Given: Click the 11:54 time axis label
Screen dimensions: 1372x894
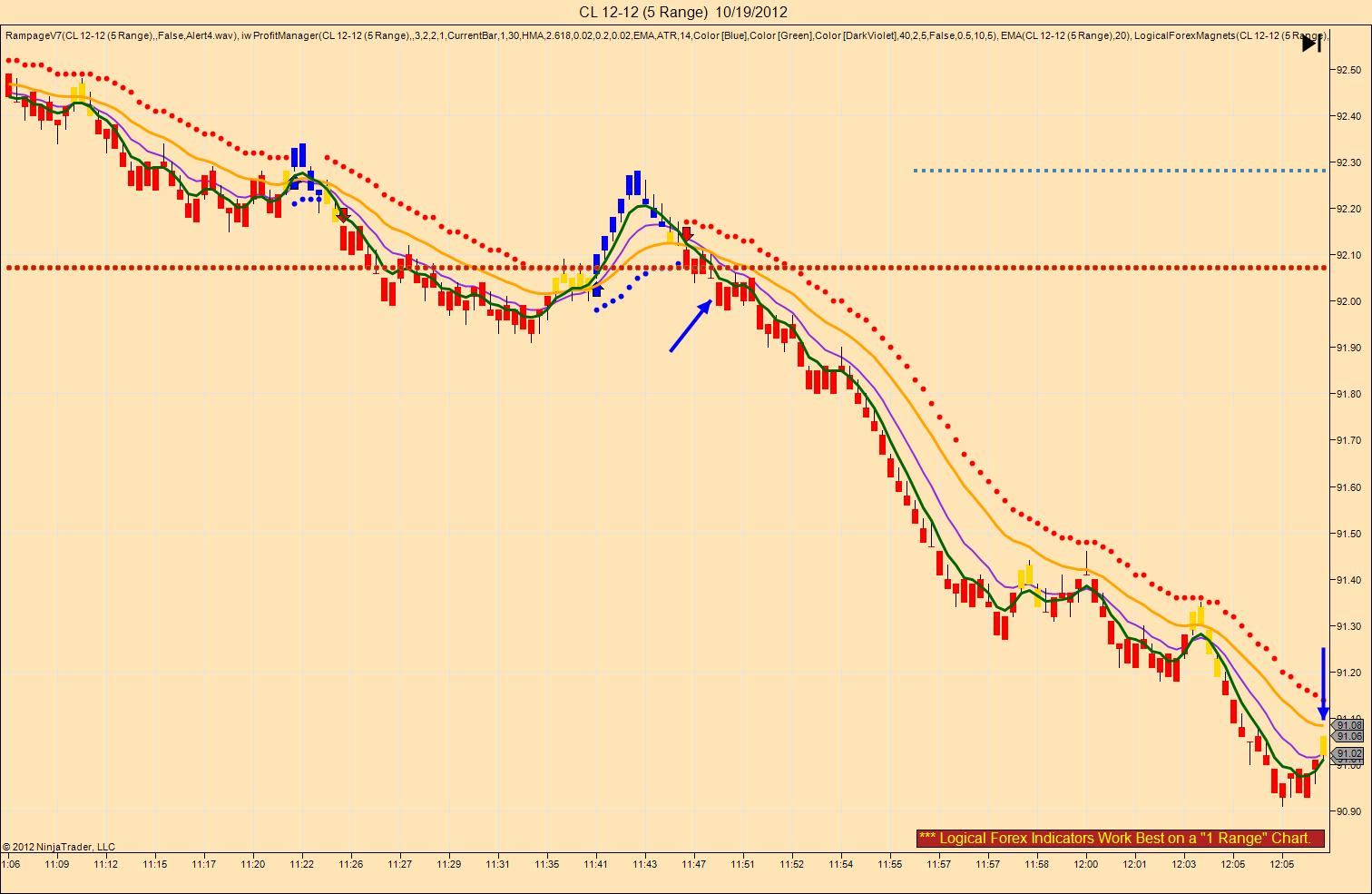Looking at the screenshot, I should pos(840,864).
